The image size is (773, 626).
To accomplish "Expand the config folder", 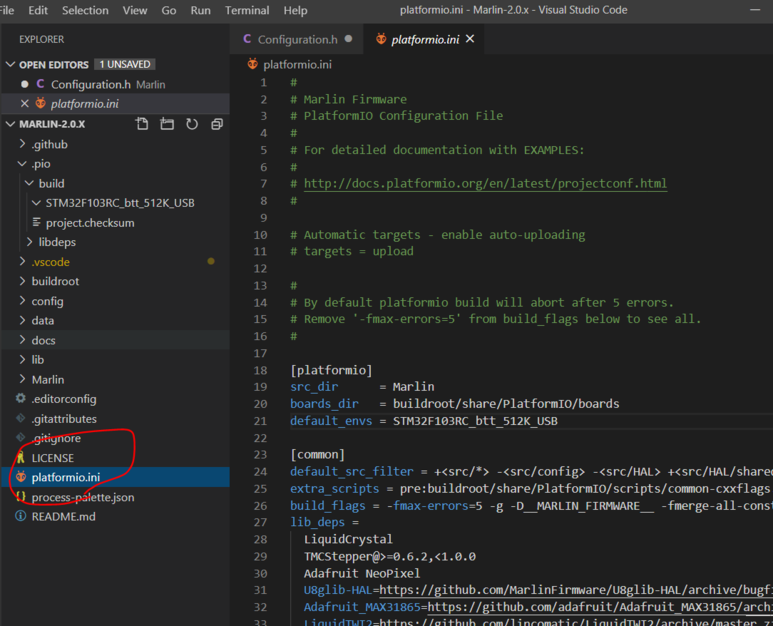I will pyautogui.click(x=22, y=301).
